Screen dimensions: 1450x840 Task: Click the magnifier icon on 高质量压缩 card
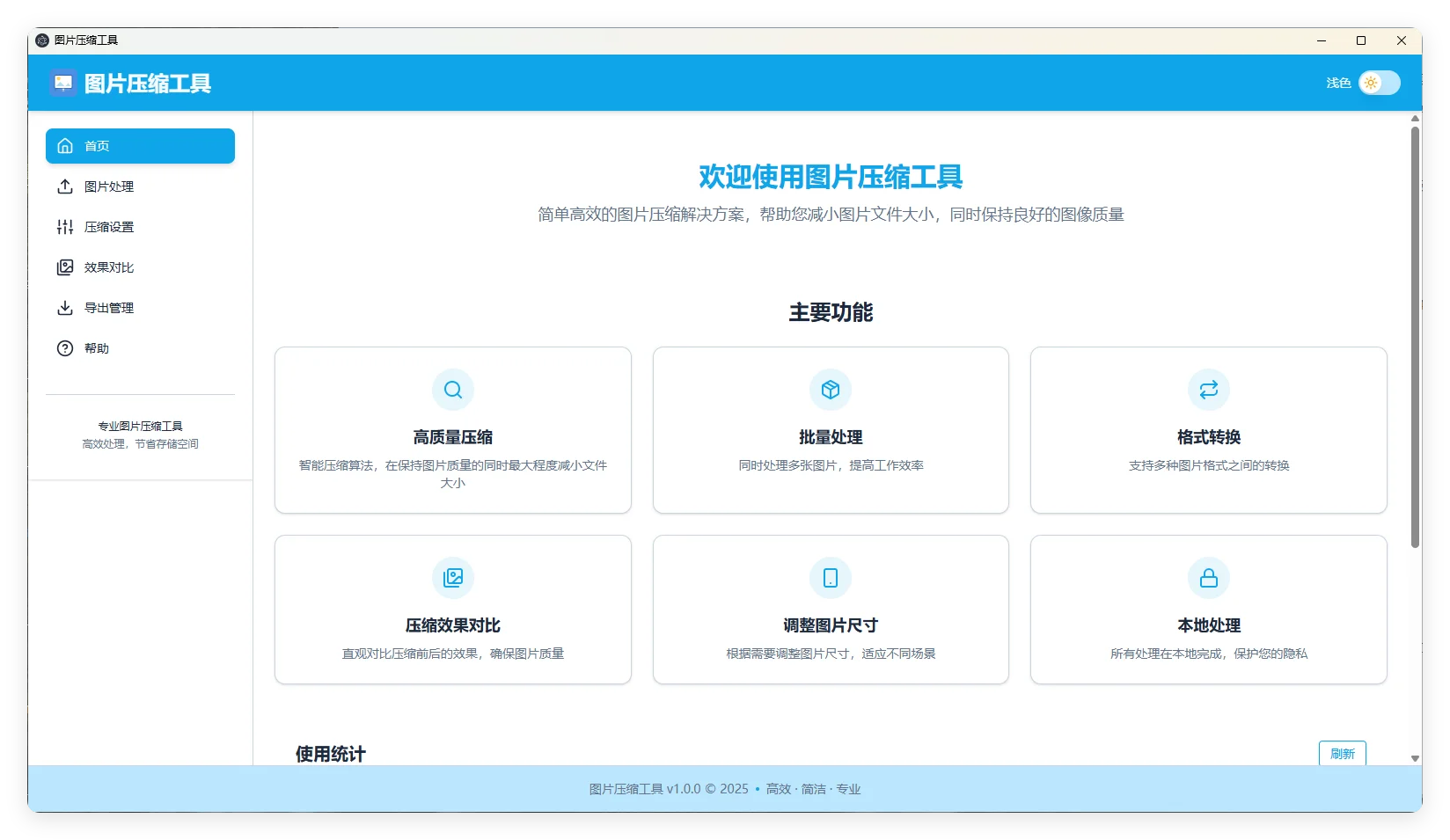pyautogui.click(x=452, y=390)
